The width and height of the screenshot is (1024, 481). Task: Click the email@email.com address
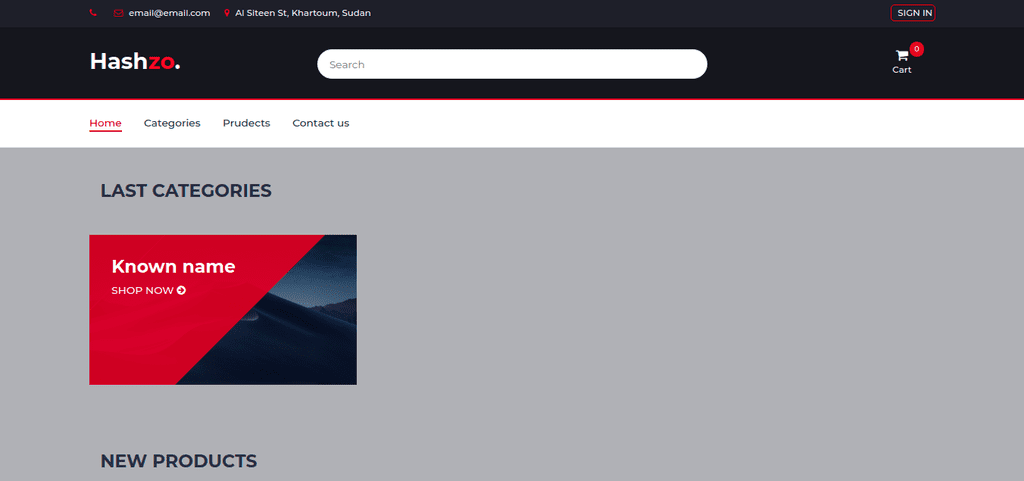click(x=169, y=13)
